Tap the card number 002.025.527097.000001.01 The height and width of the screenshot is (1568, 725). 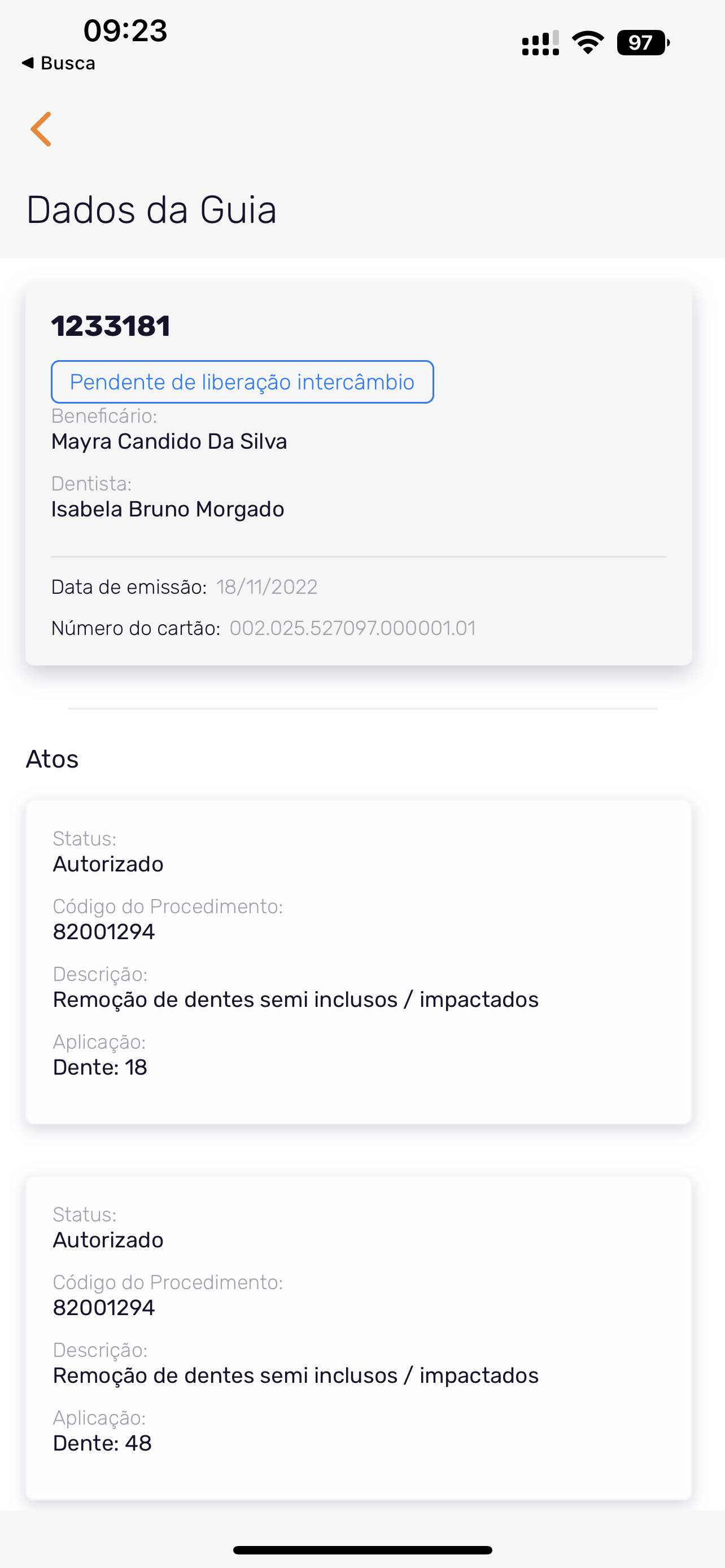[352, 628]
